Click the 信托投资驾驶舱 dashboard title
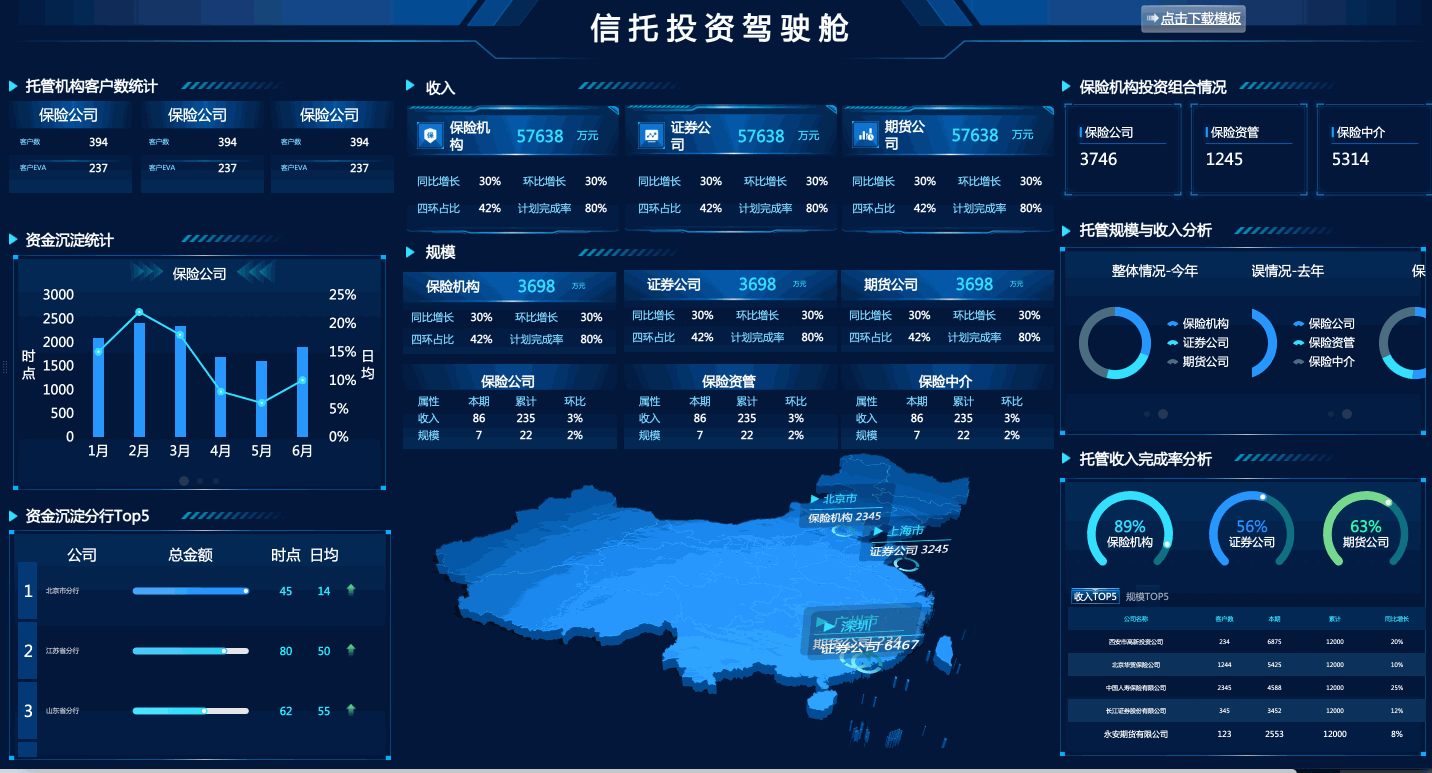This screenshot has height=773, width=1432. coord(719,28)
